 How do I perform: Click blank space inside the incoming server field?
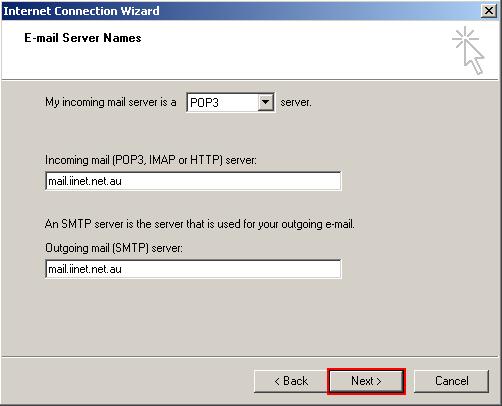tap(233, 181)
